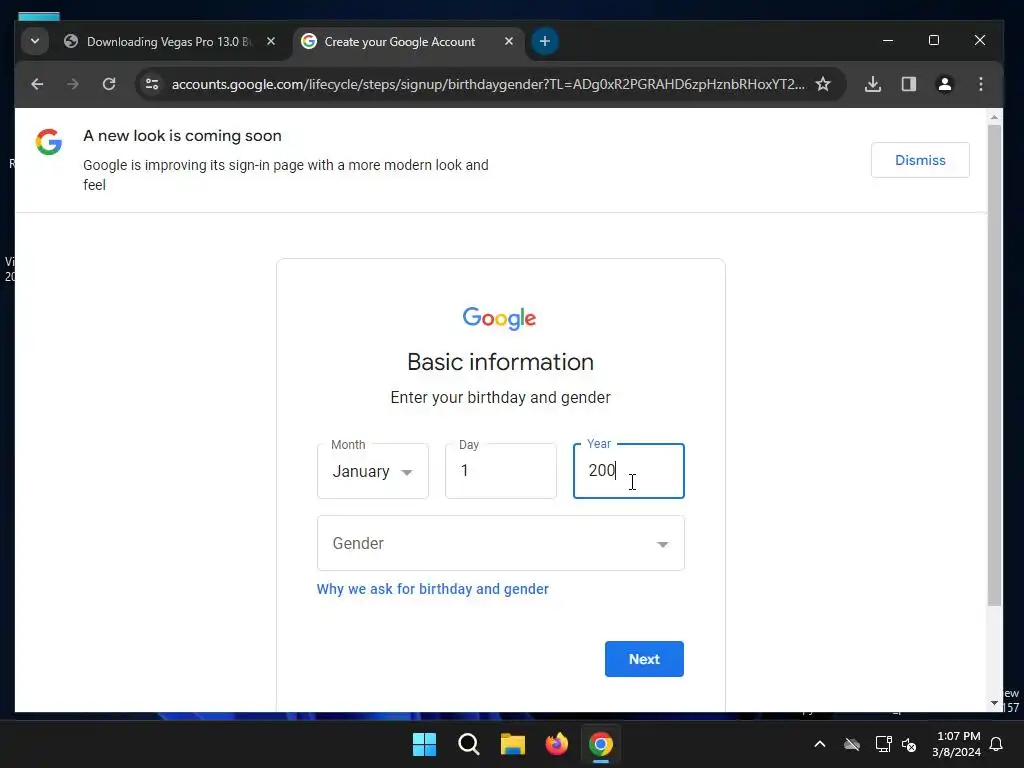Open File Explorer from taskbar

pos(513,744)
